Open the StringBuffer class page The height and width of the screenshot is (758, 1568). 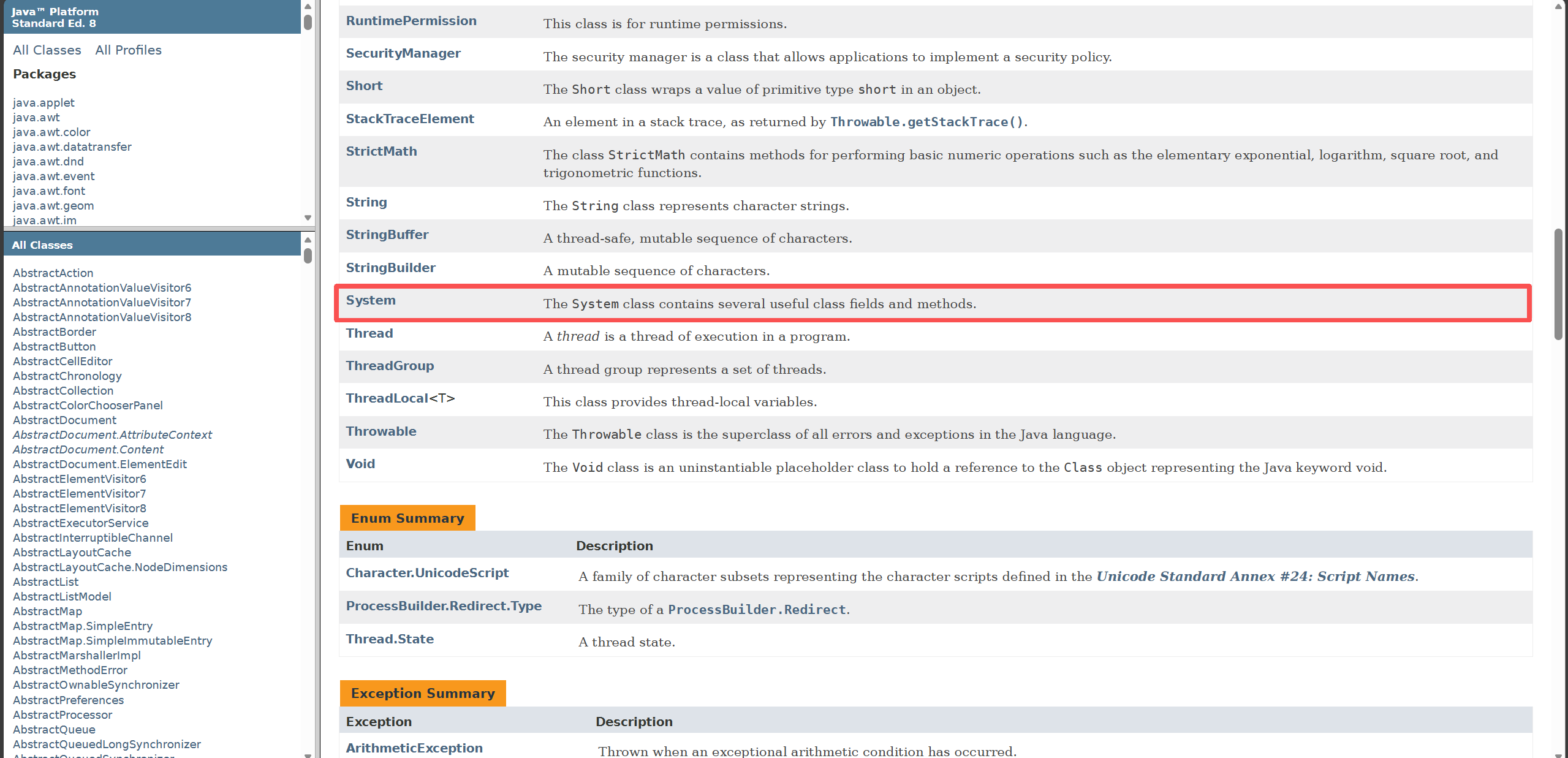(x=387, y=235)
